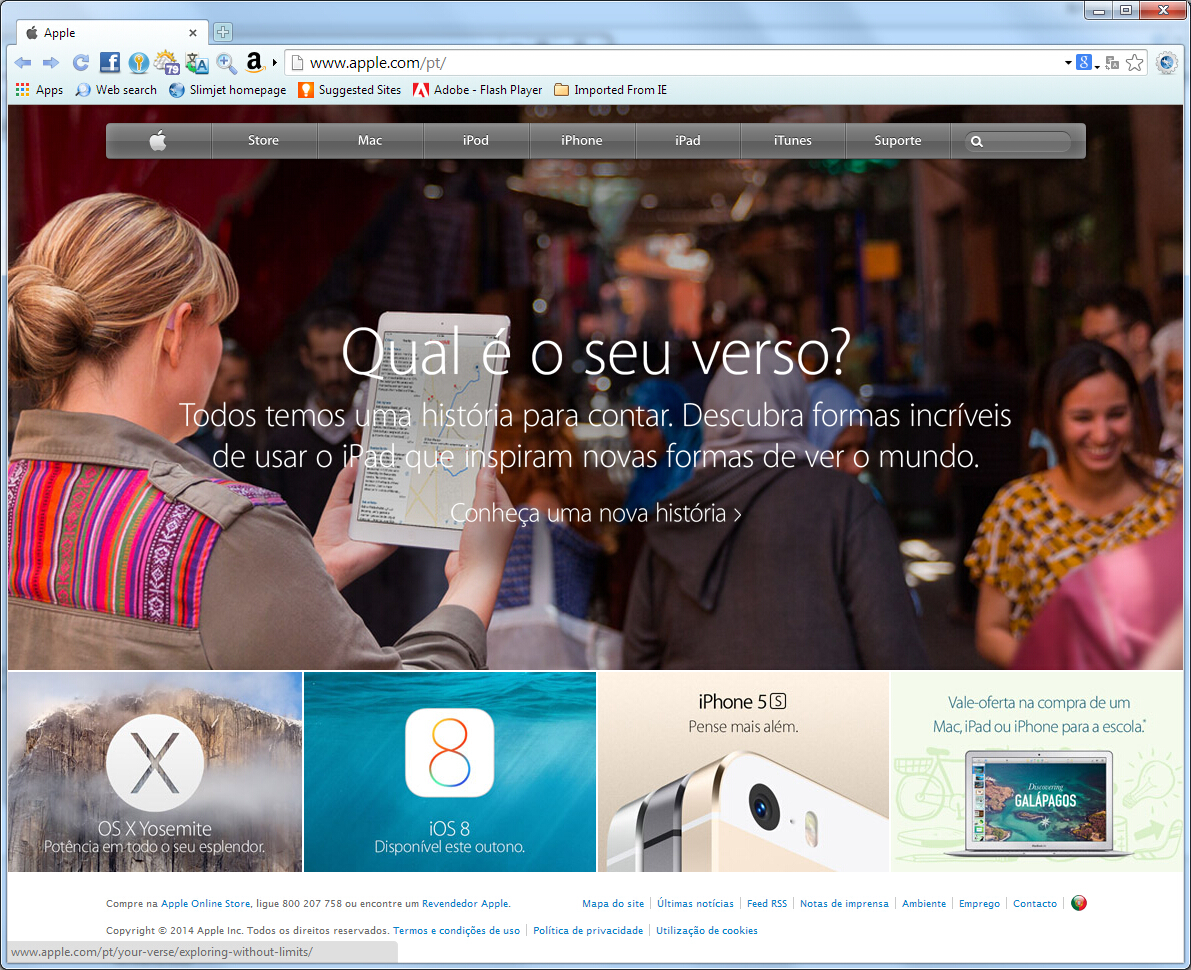
Task: Maximize the browser window
Action: tap(1126, 11)
